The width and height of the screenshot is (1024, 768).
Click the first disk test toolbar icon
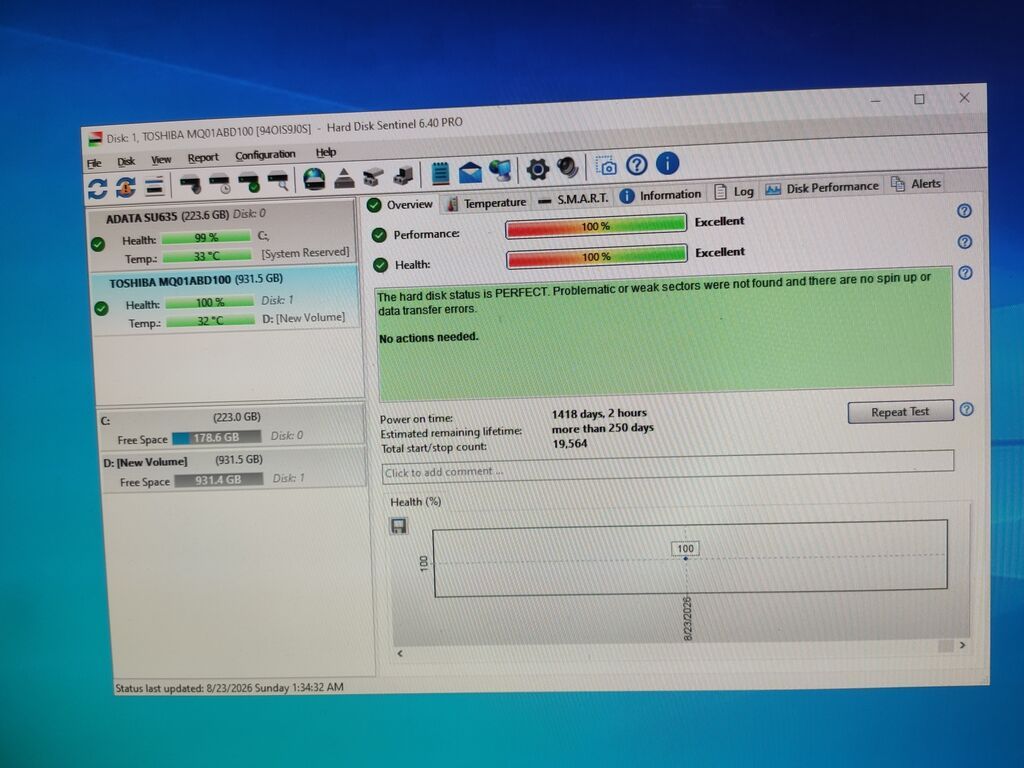pyautogui.click(x=190, y=184)
